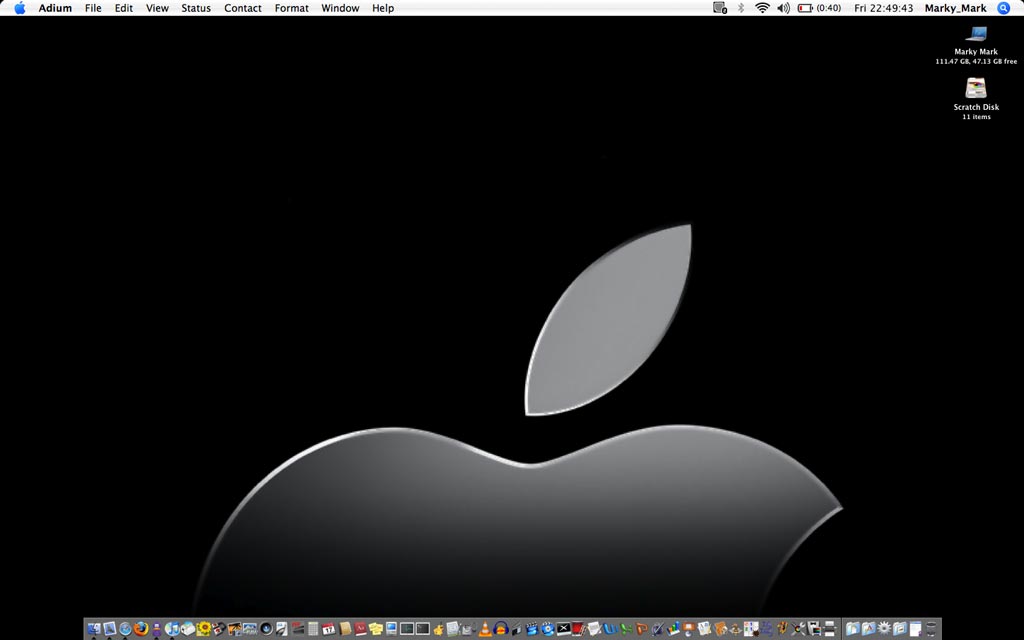Open the Terminal icon in dock
This screenshot has height=640, width=1024.
(x=423, y=630)
